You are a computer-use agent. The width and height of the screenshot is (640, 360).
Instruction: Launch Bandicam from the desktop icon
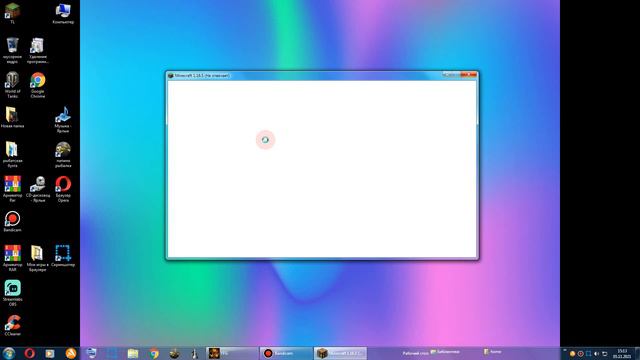12,221
